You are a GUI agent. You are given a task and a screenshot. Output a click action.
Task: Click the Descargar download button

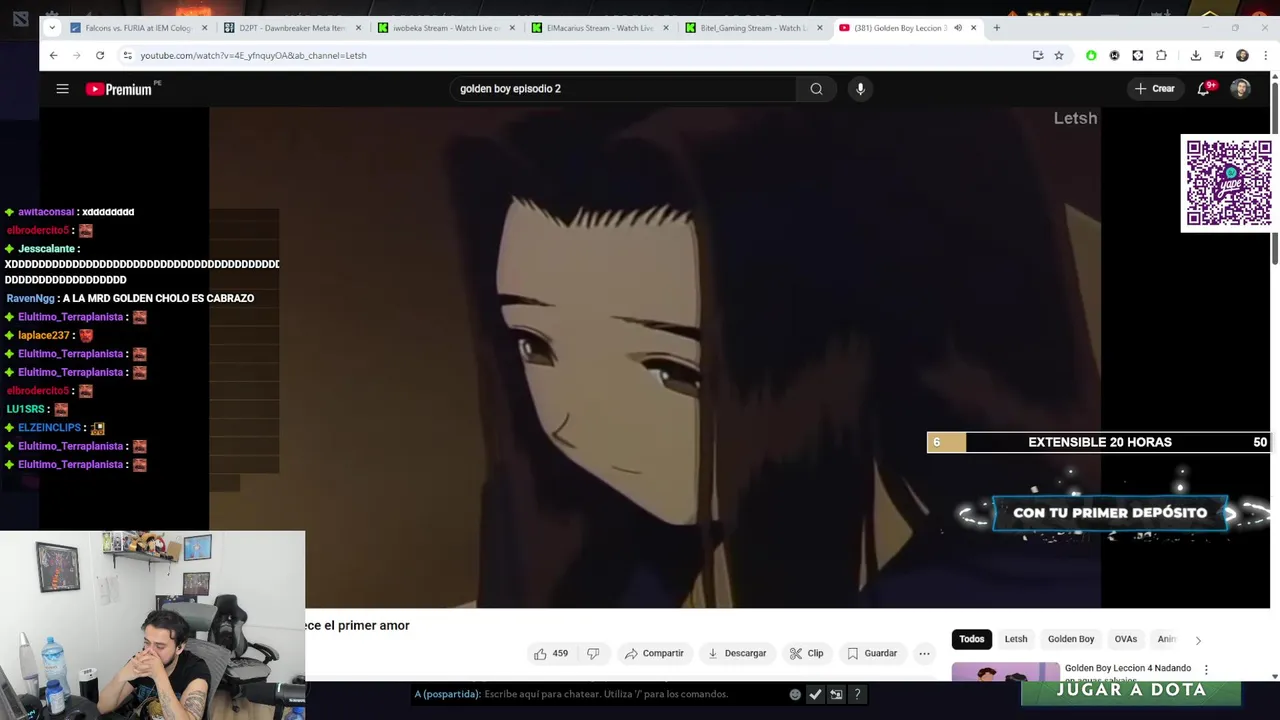coord(737,653)
